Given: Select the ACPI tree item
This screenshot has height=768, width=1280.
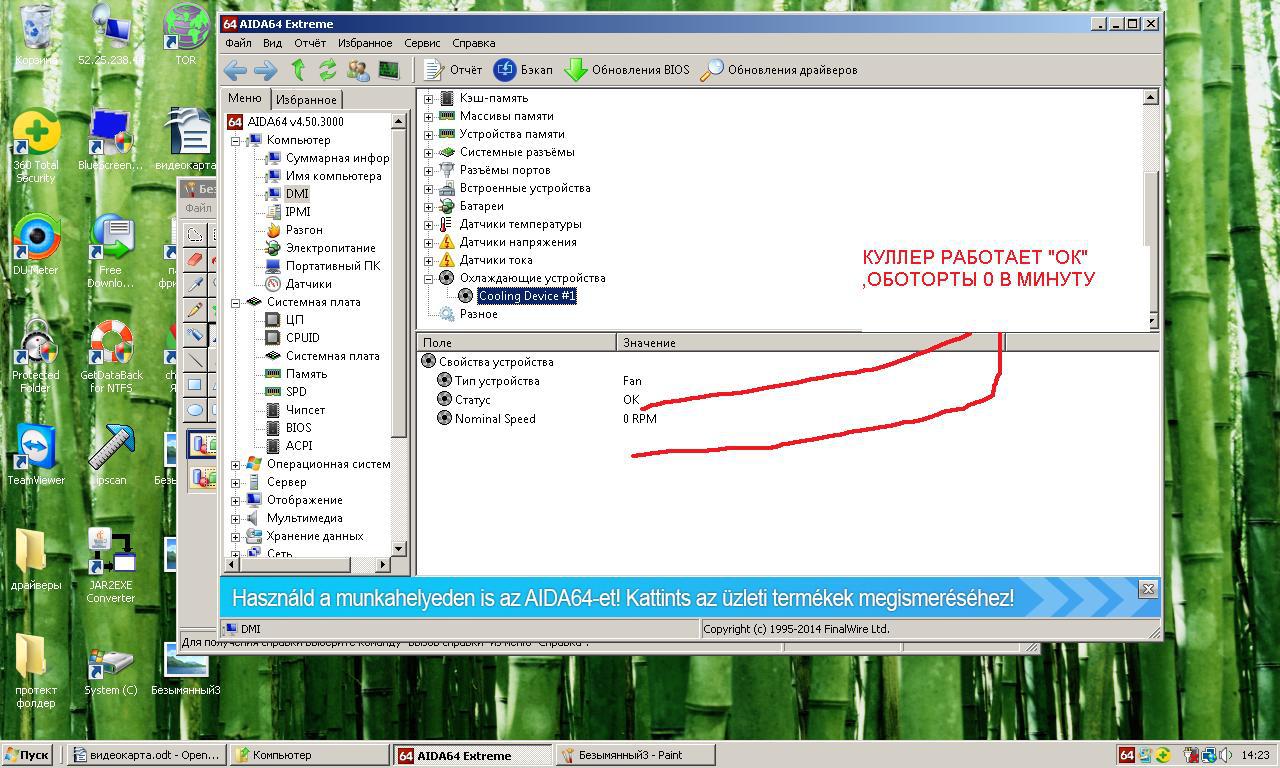Looking at the screenshot, I should (298, 446).
